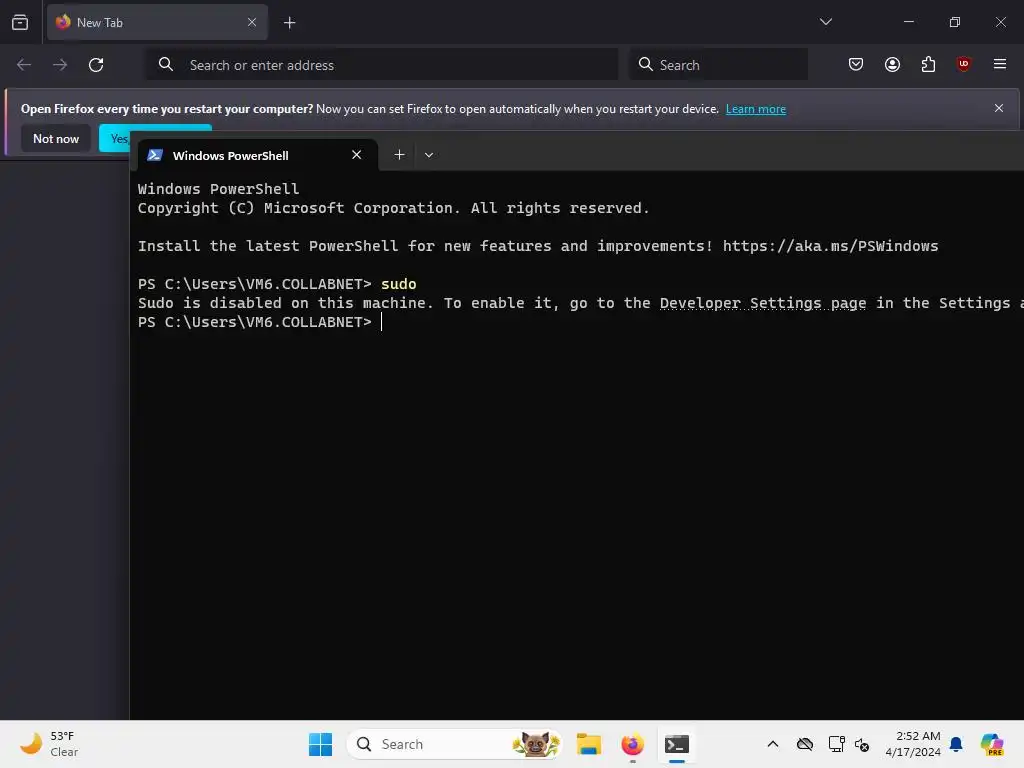Viewport: 1024px width, 768px height.
Task: Open a new Firefox tab with plus
Action: point(289,23)
